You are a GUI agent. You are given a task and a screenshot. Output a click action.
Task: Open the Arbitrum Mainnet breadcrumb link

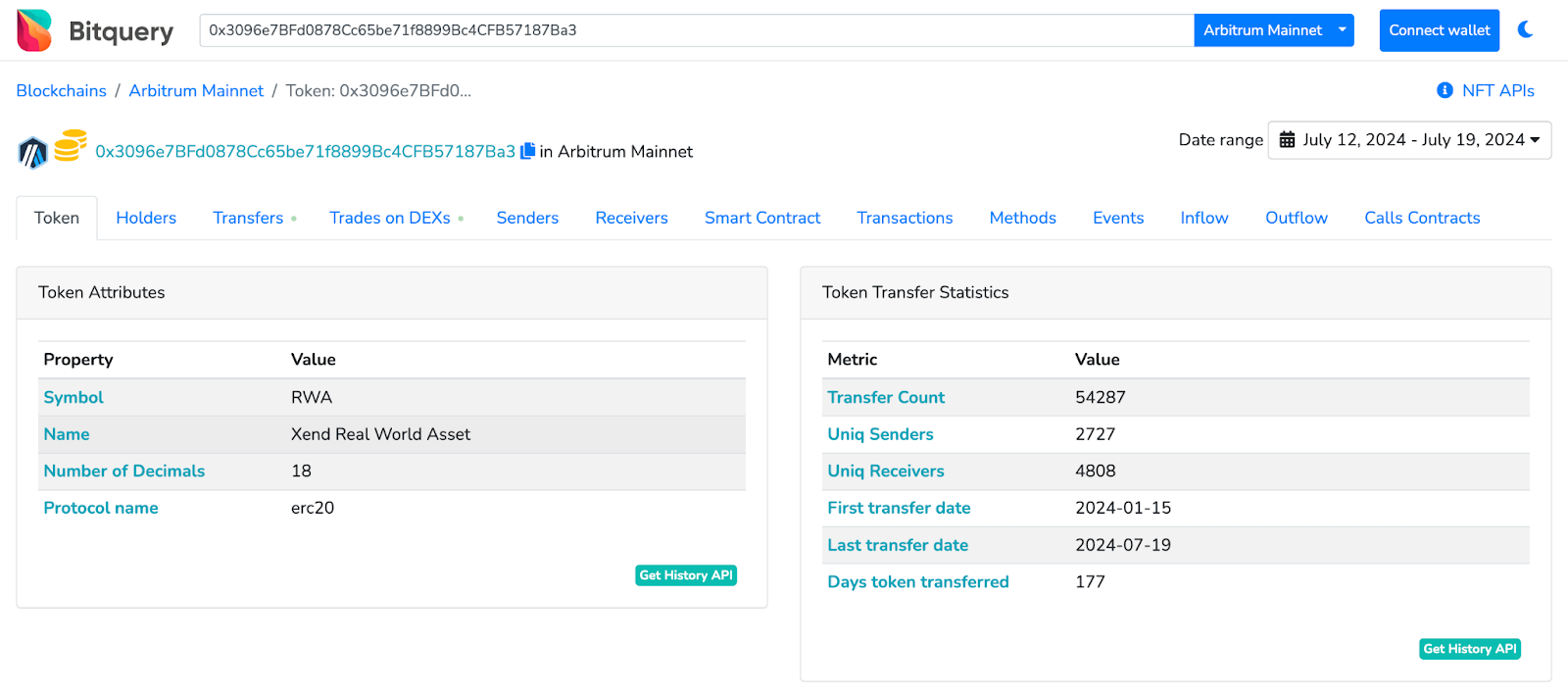pyautogui.click(x=196, y=90)
